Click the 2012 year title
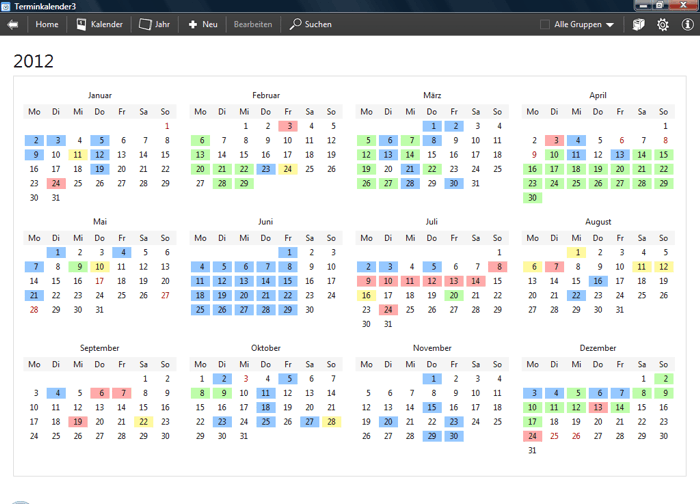This screenshot has height=504, width=700. pos(33,61)
